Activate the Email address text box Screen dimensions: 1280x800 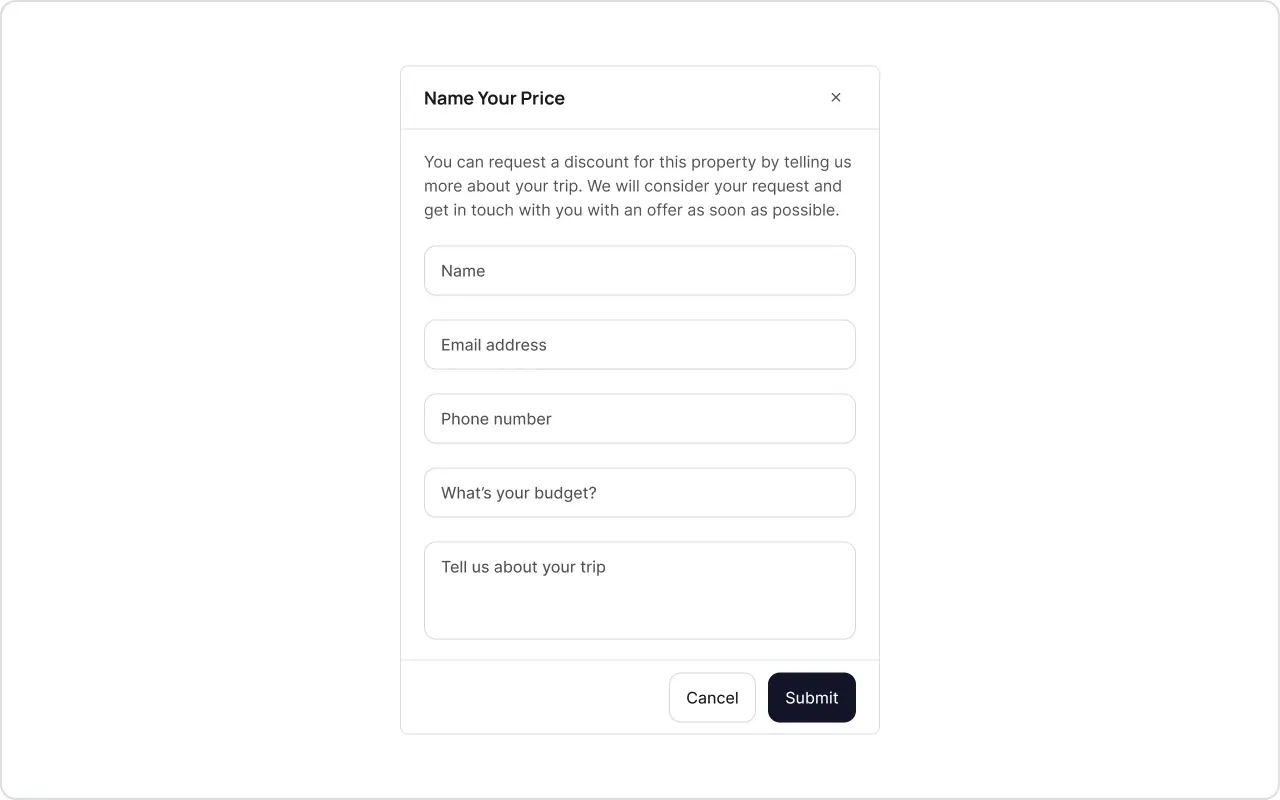tap(640, 345)
